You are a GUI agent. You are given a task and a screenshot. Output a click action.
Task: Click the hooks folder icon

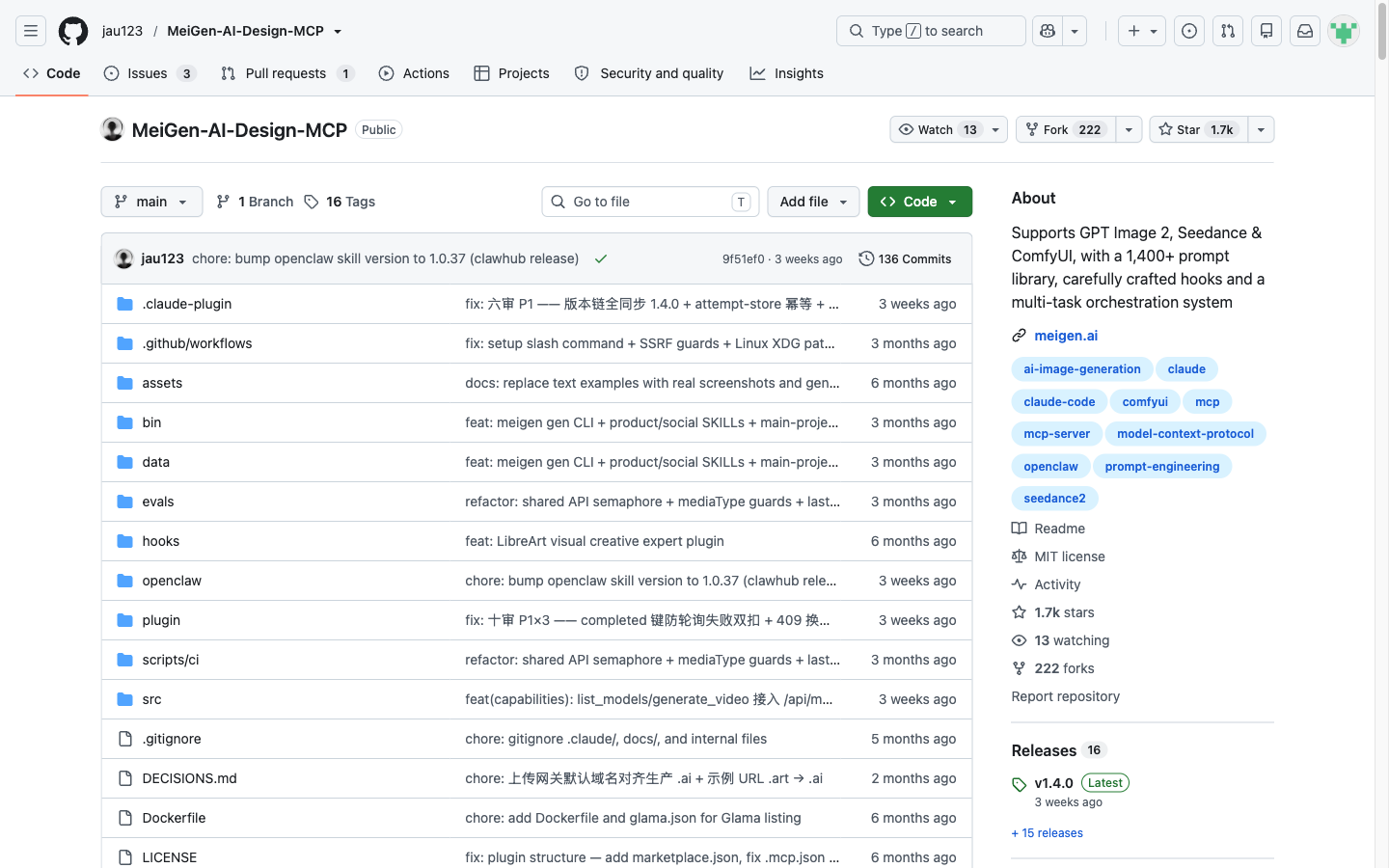124,541
